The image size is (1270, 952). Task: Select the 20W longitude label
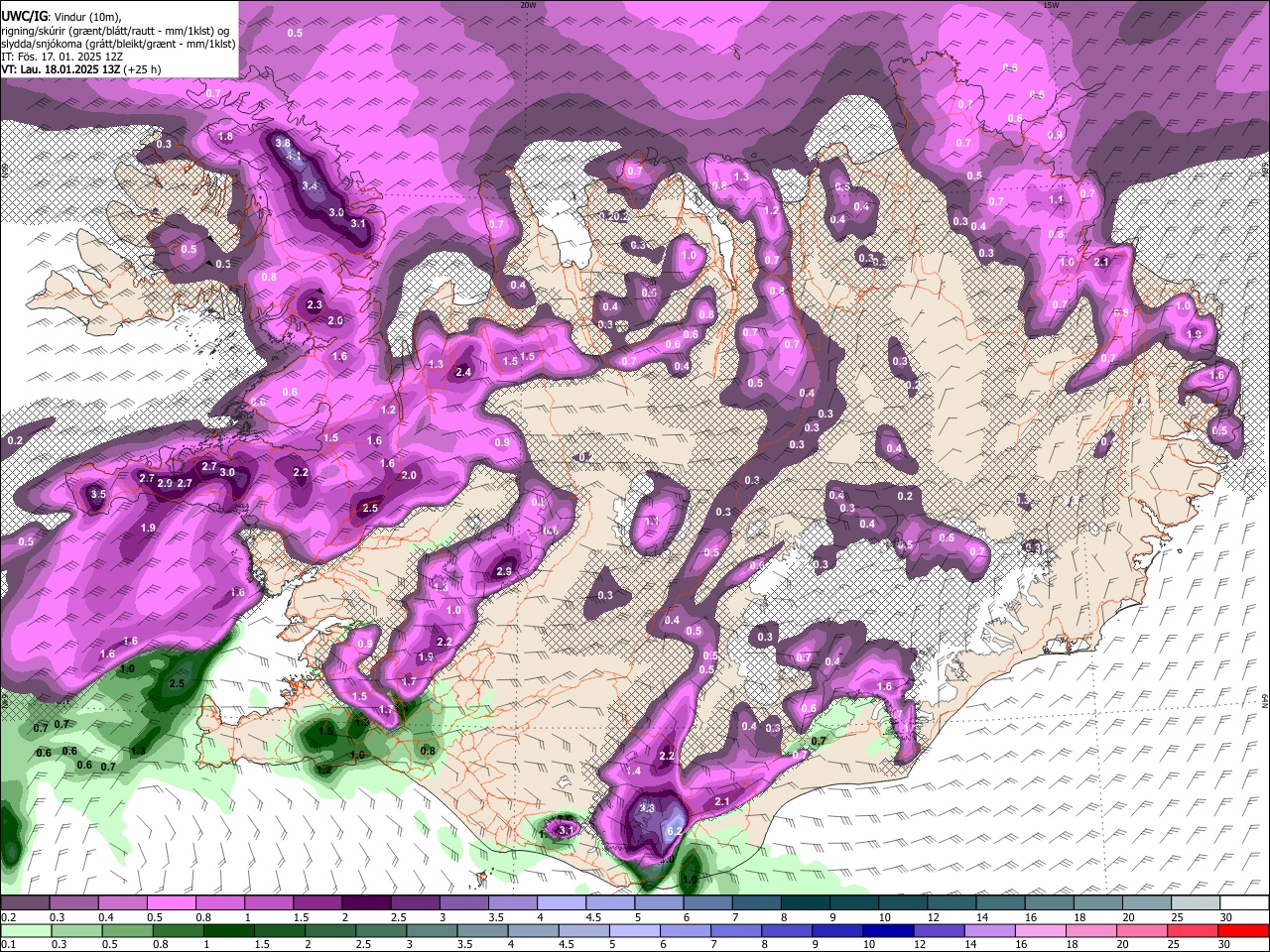click(x=528, y=5)
